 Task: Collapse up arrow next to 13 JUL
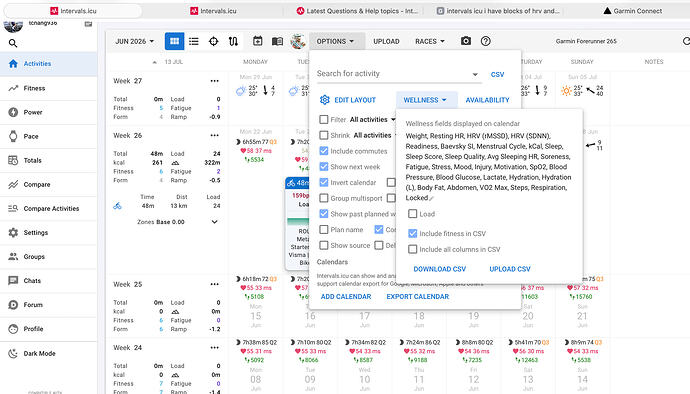(x=154, y=62)
